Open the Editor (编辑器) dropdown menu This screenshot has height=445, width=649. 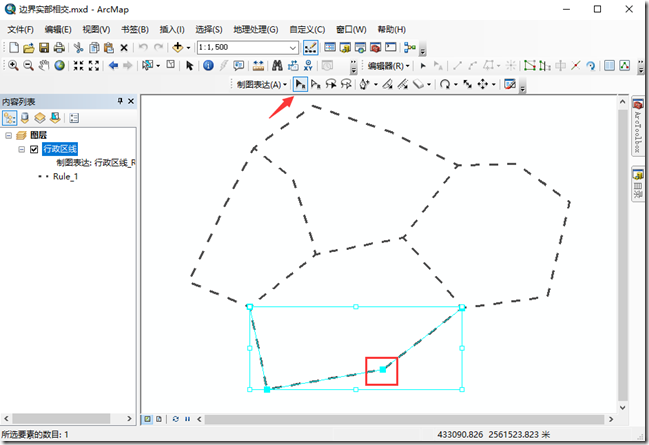point(388,66)
